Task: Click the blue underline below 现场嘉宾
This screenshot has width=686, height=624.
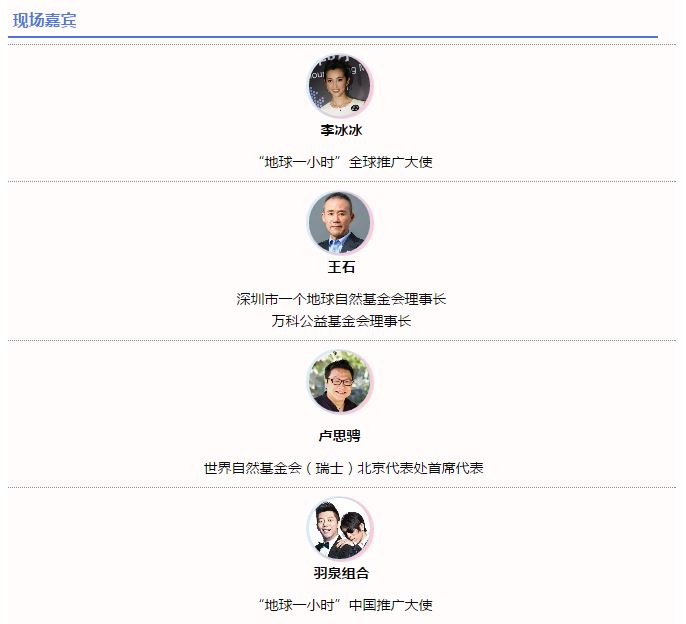Action: tap(332, 37)
